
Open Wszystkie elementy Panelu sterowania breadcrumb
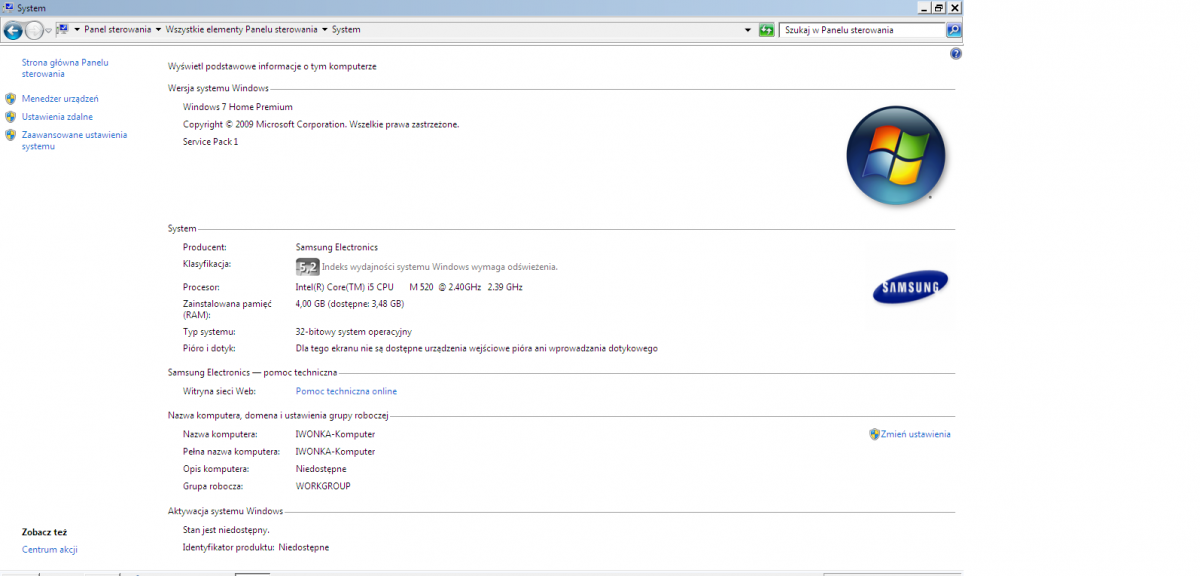click(242, 30)
